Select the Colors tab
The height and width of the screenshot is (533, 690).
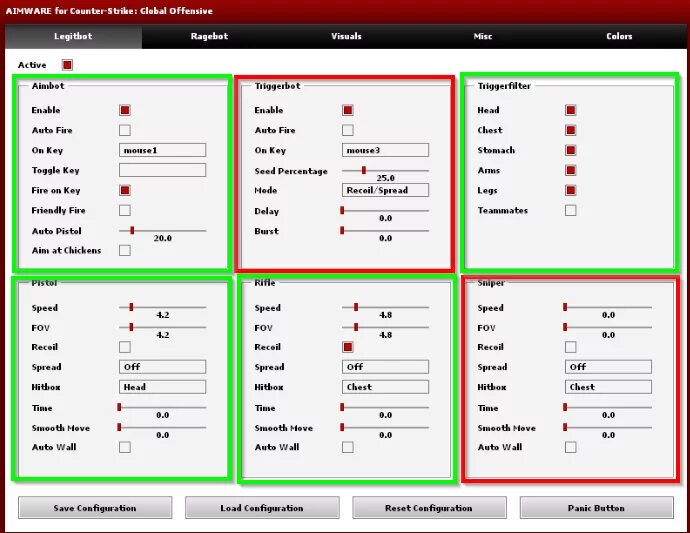[x=619, y=37]
